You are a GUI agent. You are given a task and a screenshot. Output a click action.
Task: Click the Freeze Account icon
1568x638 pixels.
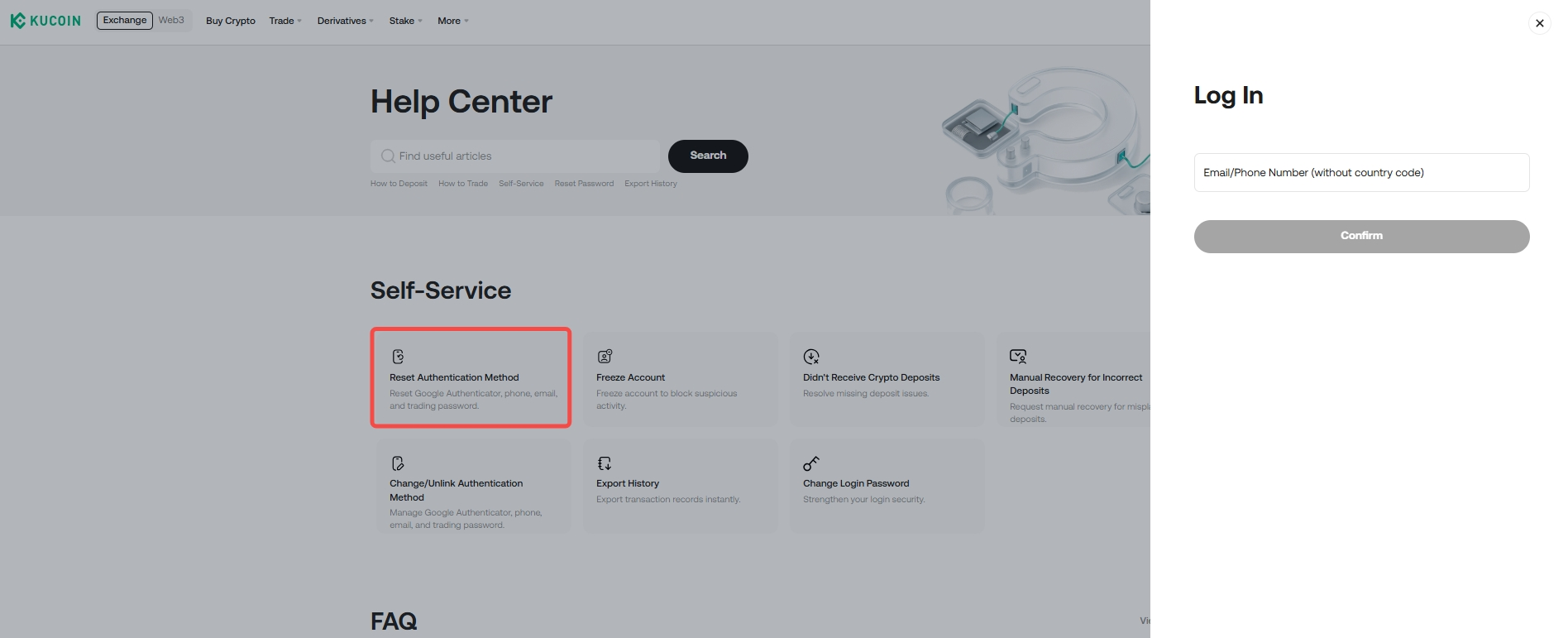(x=605, y=357)
